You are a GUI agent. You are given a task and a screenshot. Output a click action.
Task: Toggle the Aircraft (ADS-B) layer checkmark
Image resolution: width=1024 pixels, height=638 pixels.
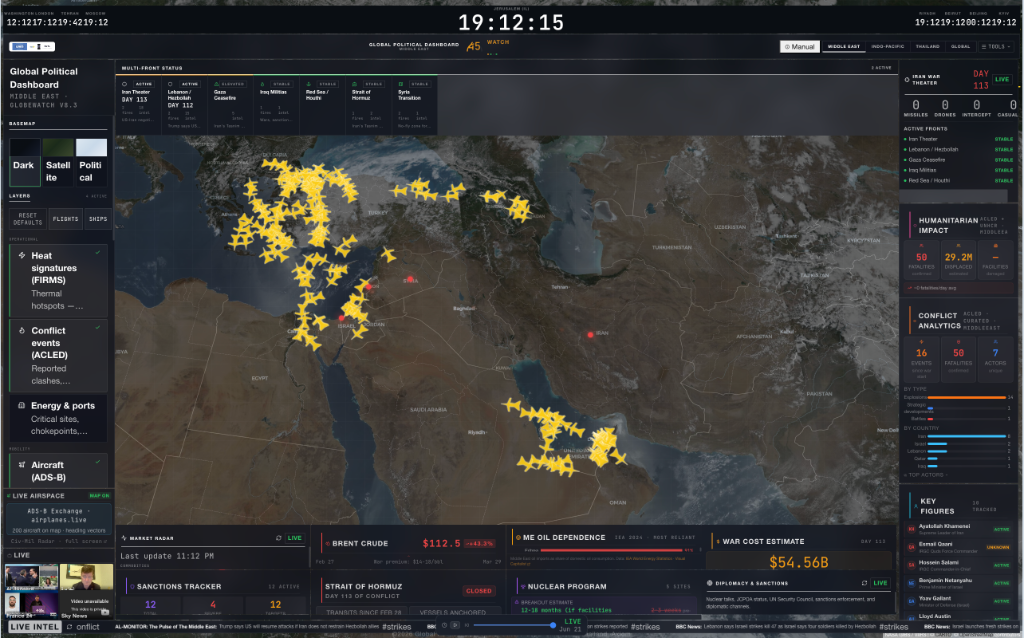click(98, 462)
